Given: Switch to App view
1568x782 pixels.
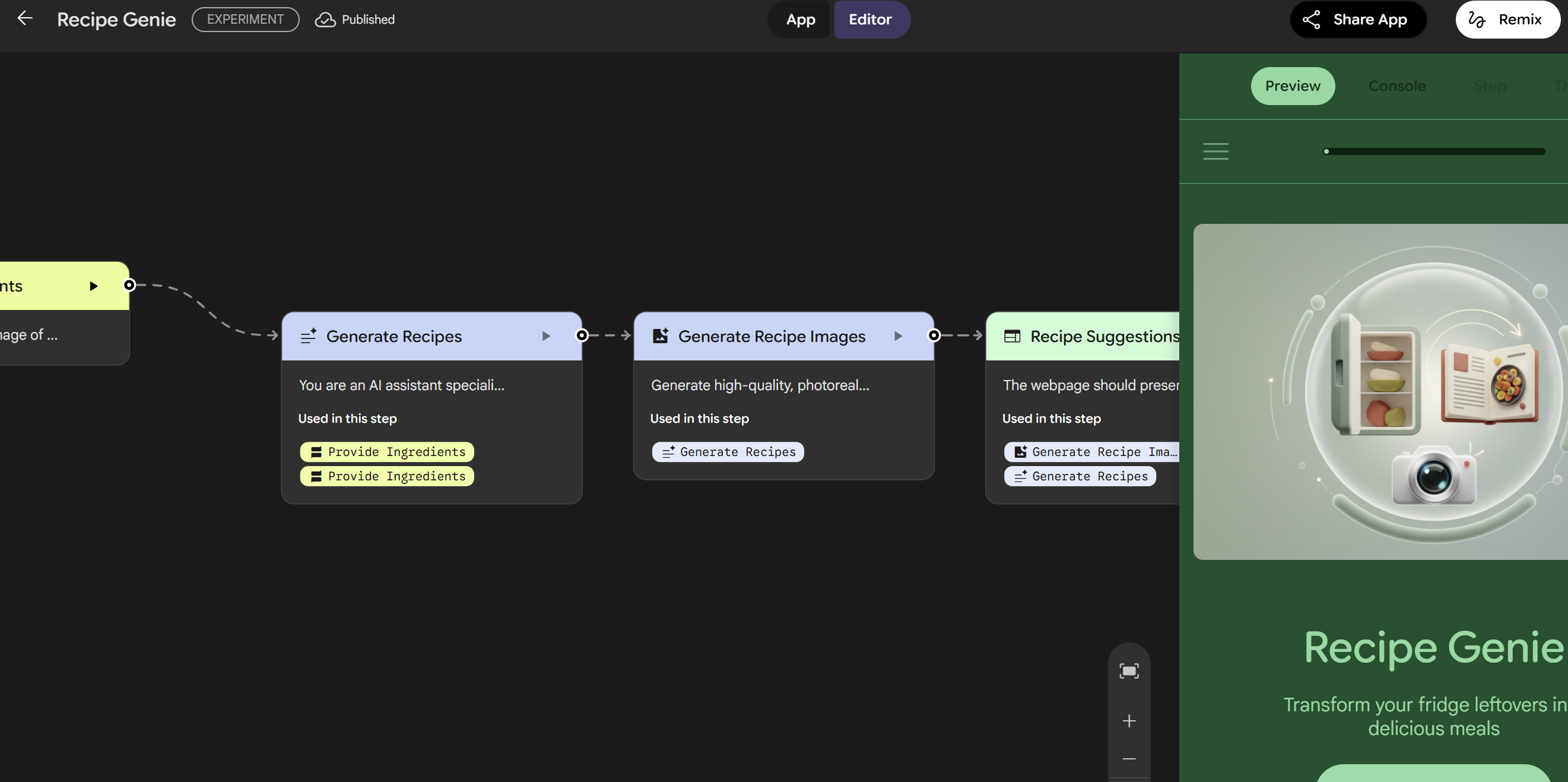Looking at the screenshot, I should tap(800, 20).
